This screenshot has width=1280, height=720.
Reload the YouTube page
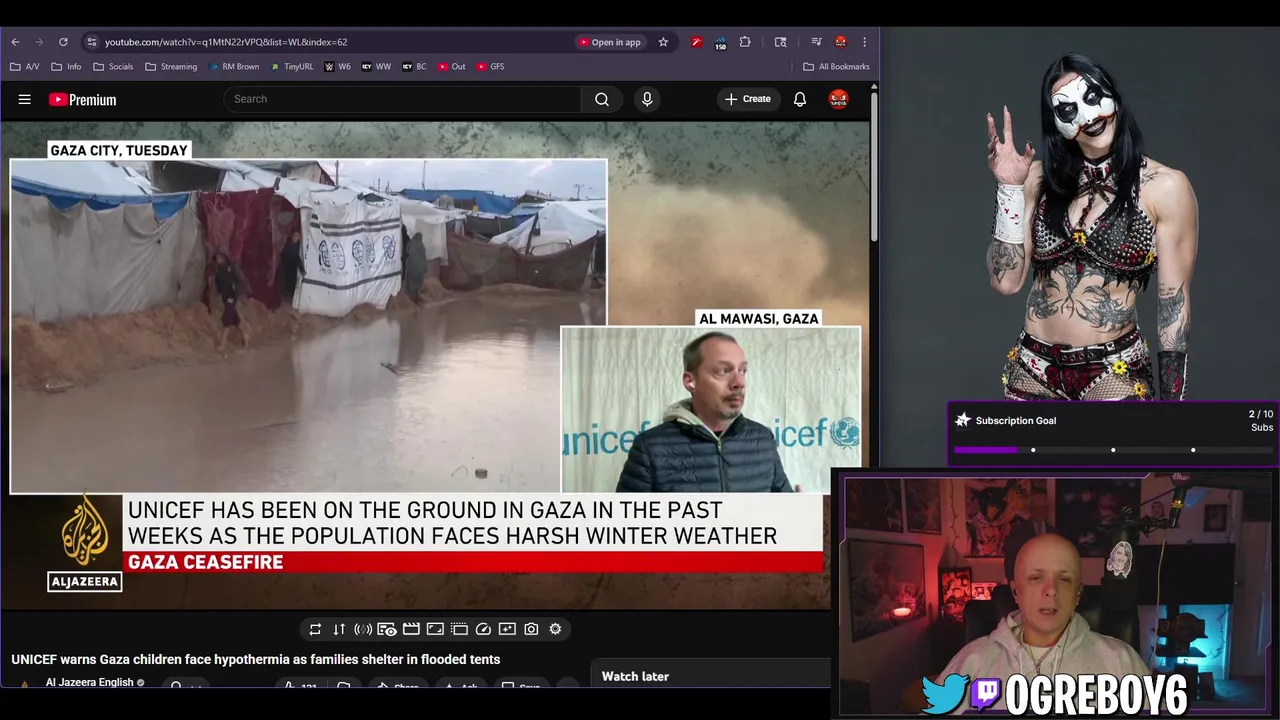pyautogui.click(x=63, y=42)
